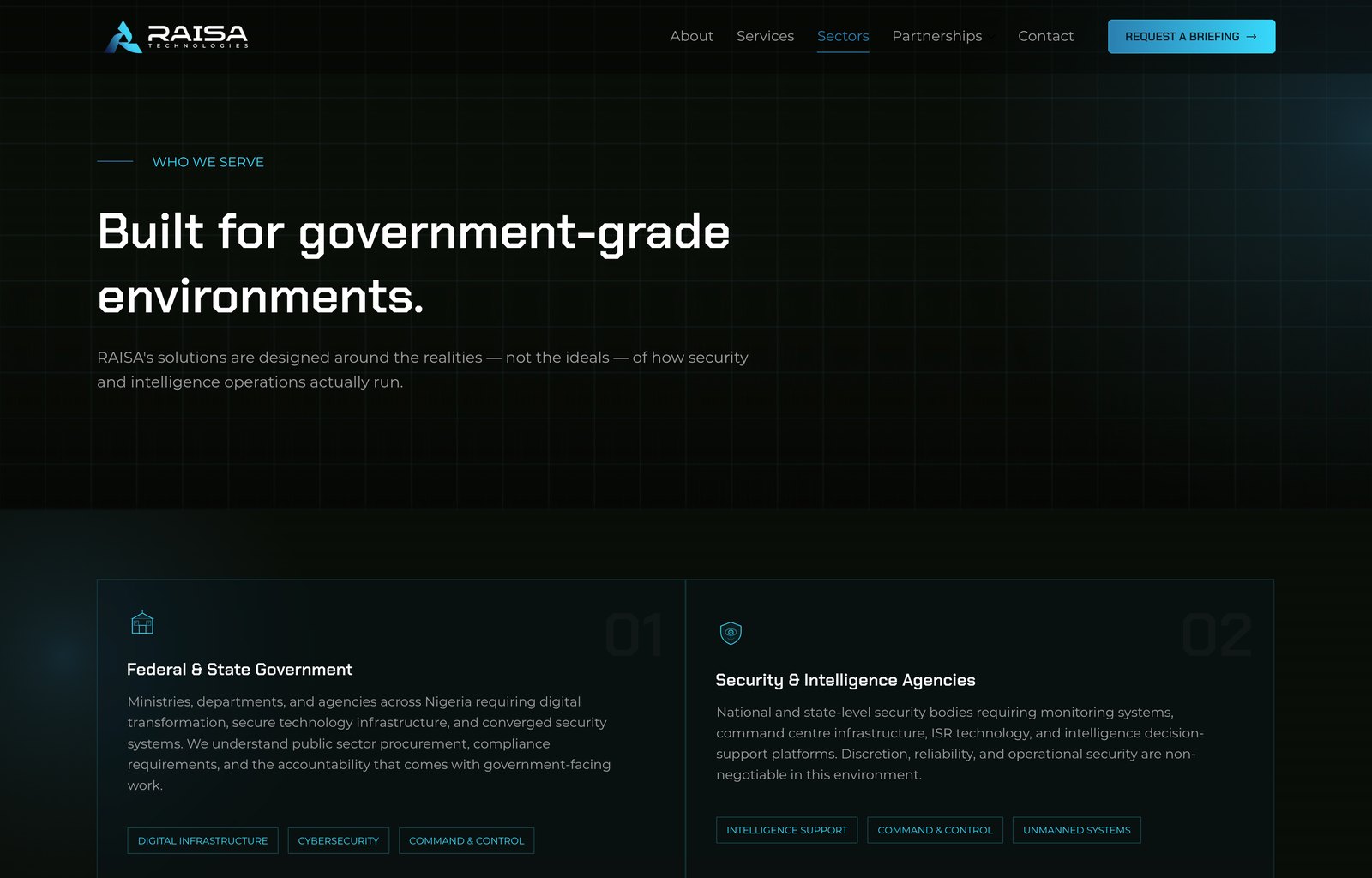Click the security shield icon
Image resolution: width=1372 pixels, height=878 pixels.
point(731,633)
